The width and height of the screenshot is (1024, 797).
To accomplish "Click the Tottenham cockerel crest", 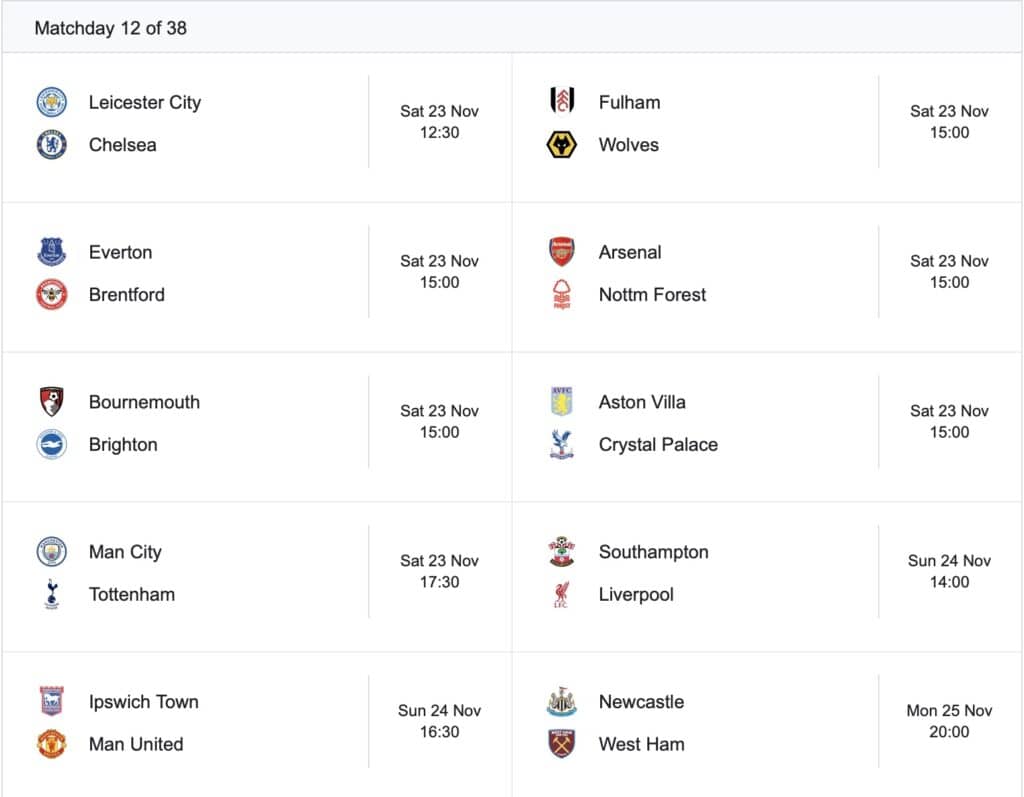I will click(52, 594).
